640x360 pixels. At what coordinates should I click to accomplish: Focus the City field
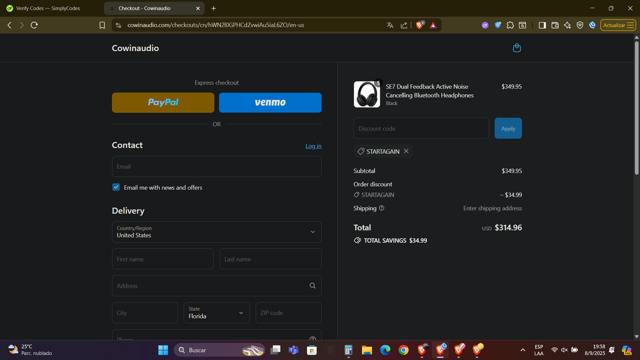point(145,313)
